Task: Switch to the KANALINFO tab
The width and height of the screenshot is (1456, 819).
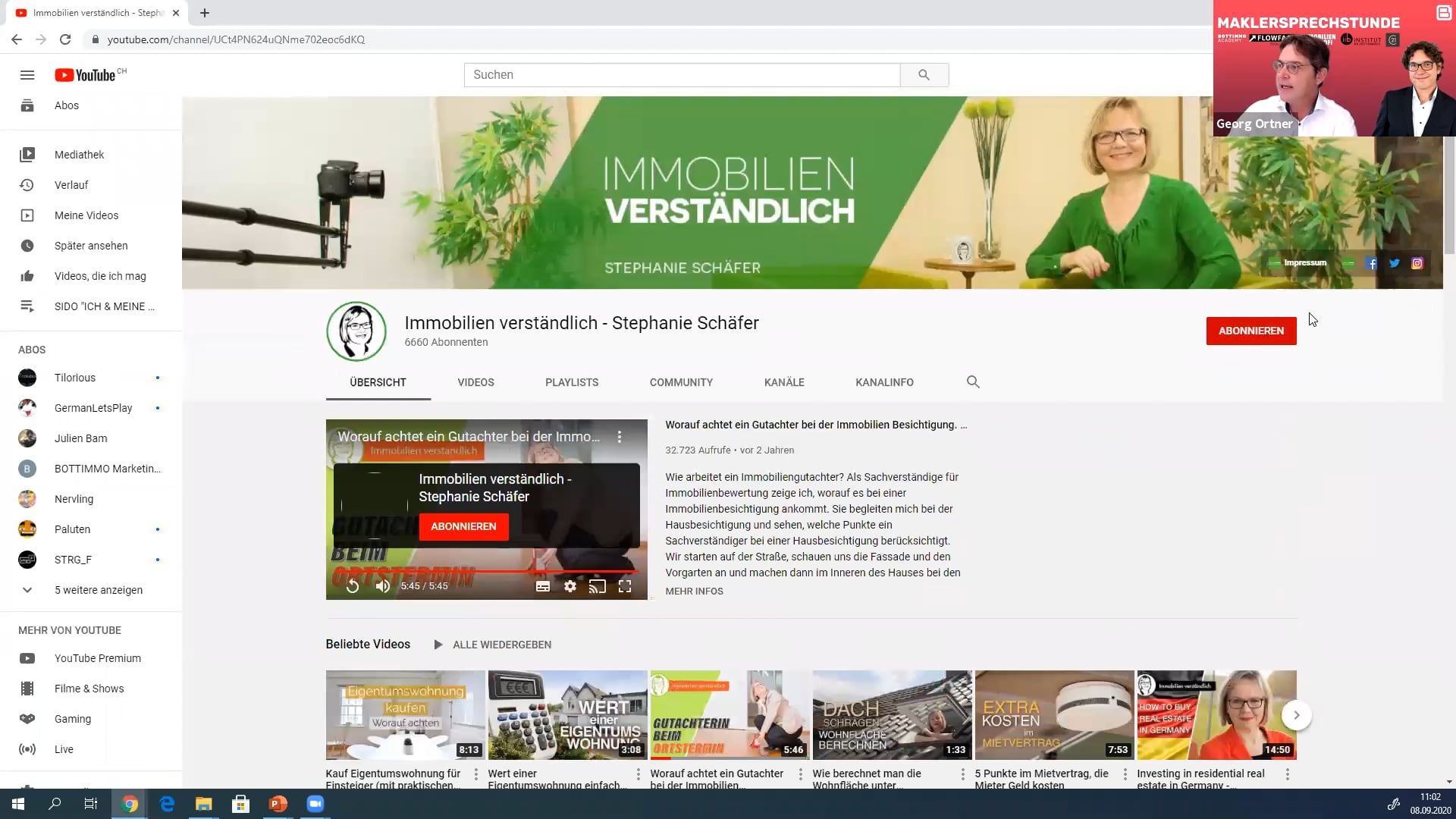Action: click(884, 382)
